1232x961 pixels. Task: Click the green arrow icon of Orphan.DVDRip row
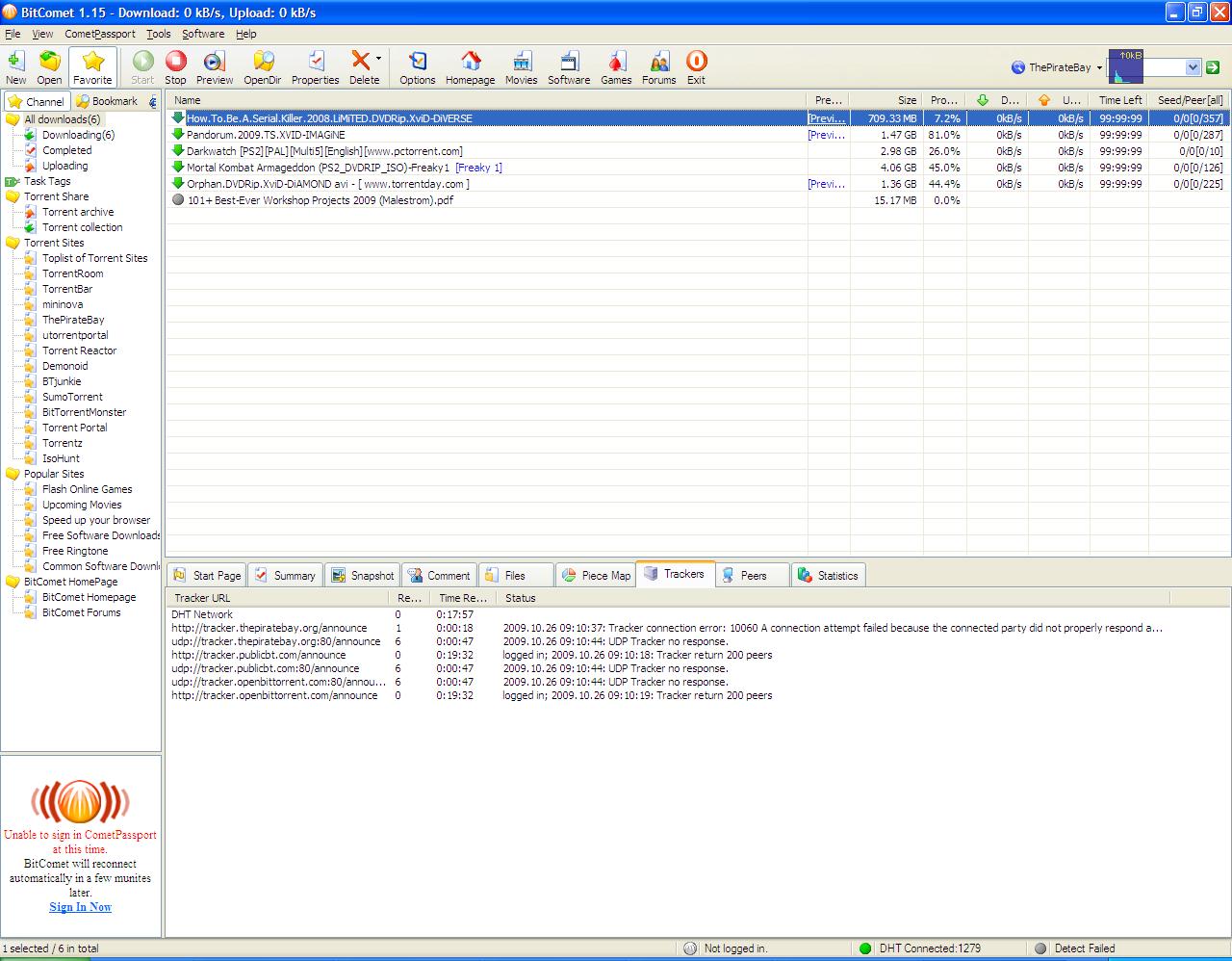[x=177, y=183]
